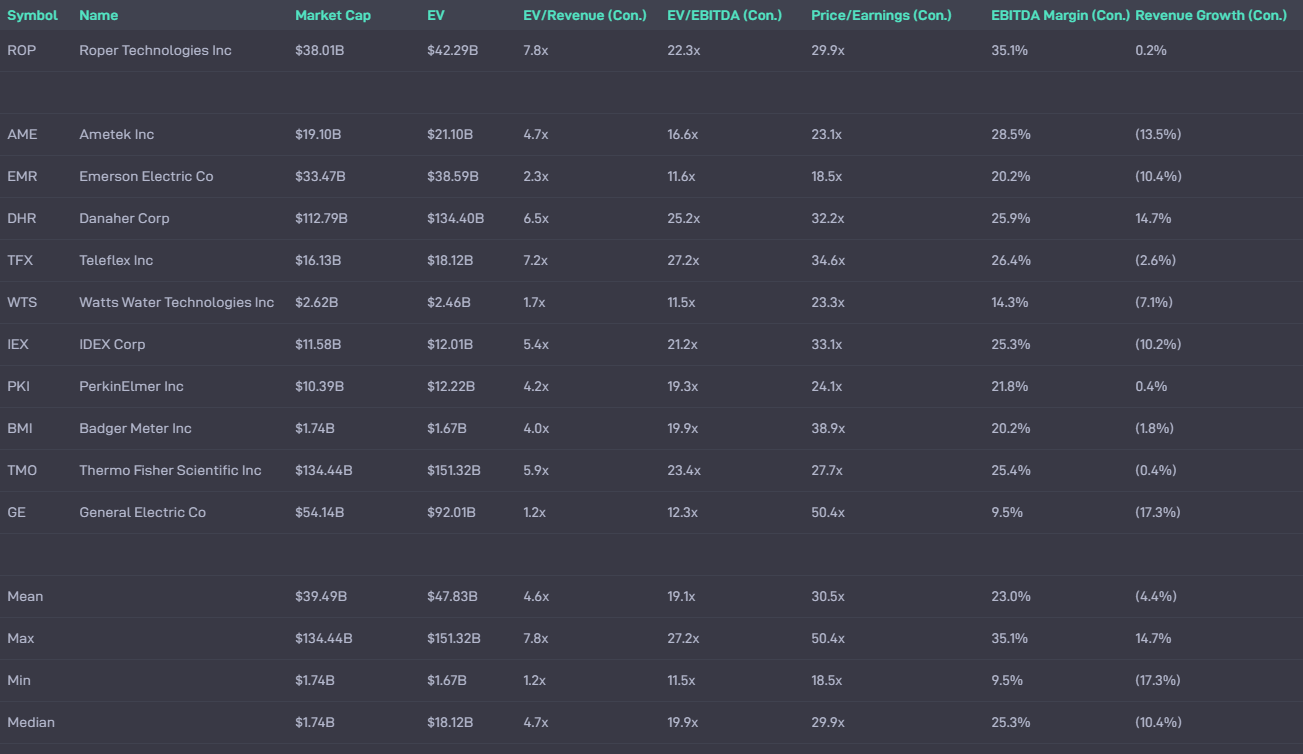Click the Max summary row label
The height and width of the screenshot is (754, 1303).
pos(23,638)
